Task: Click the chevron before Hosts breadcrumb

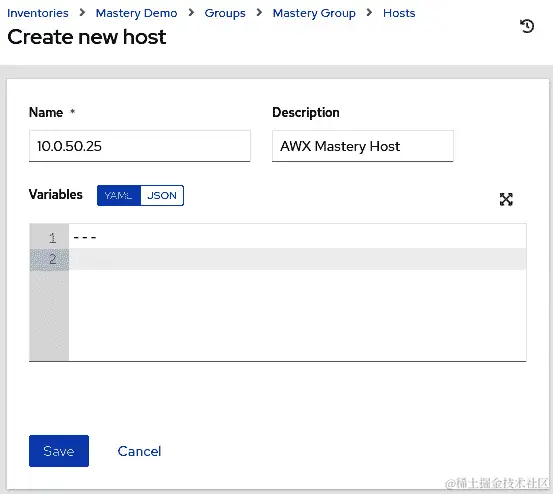Action: [369, 13]
